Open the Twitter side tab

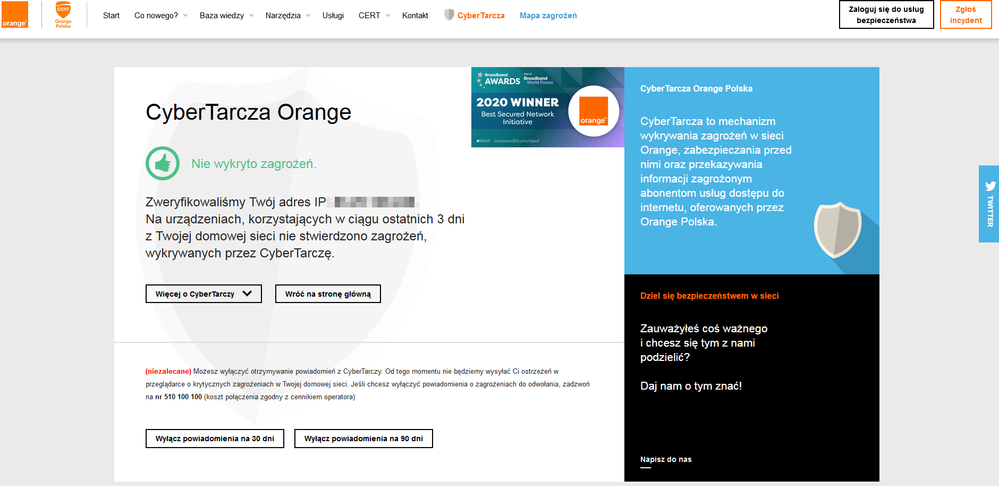pos(989,203)
